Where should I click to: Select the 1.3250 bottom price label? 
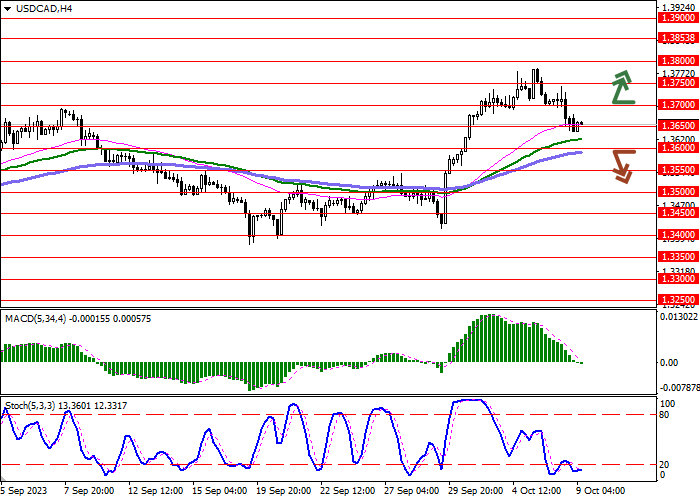[678, 299]
